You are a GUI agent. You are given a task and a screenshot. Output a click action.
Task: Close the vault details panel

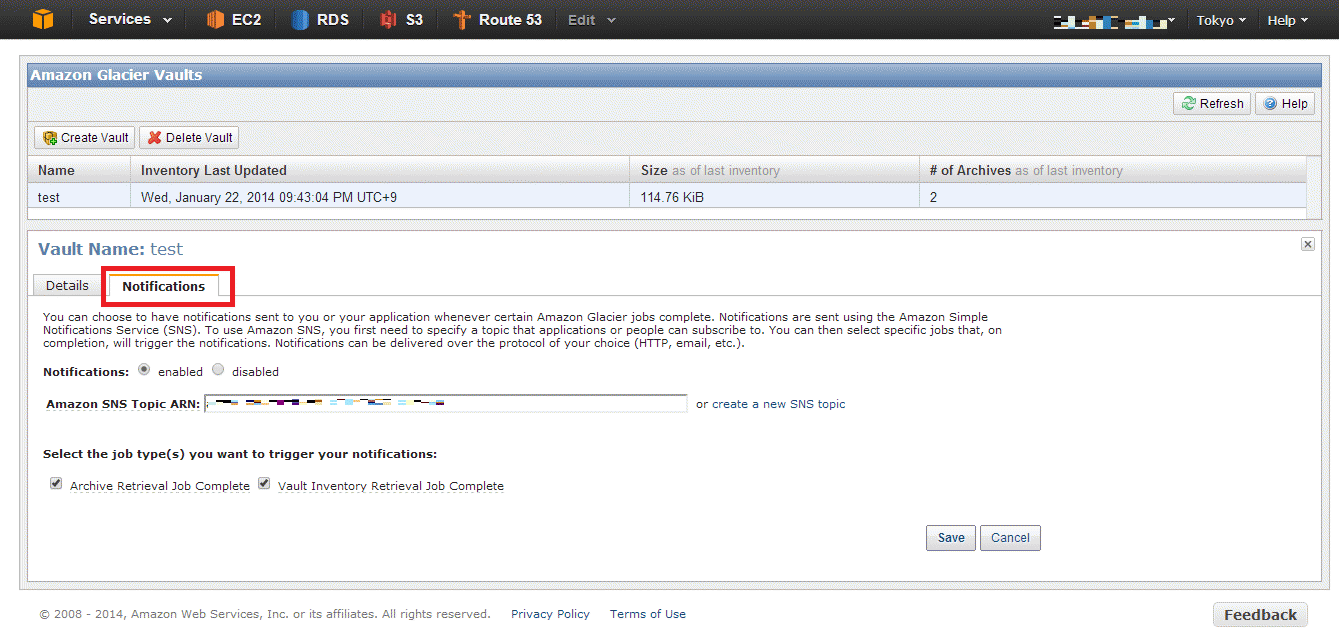coord(1308,244)
